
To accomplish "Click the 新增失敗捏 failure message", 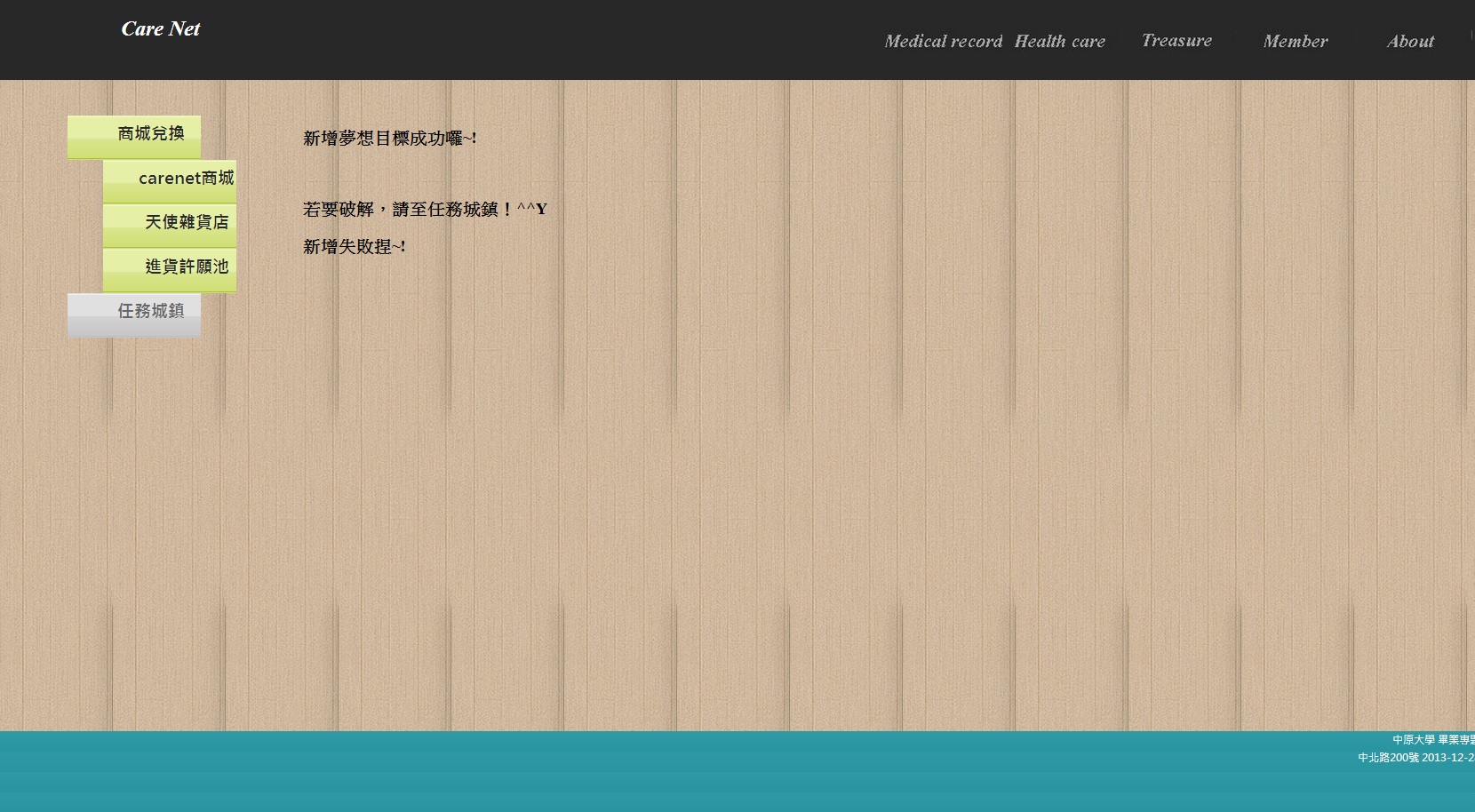I will pos(354,247).
